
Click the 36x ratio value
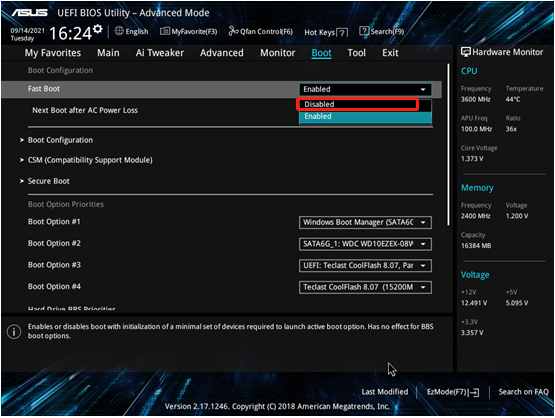coord(511,129)
